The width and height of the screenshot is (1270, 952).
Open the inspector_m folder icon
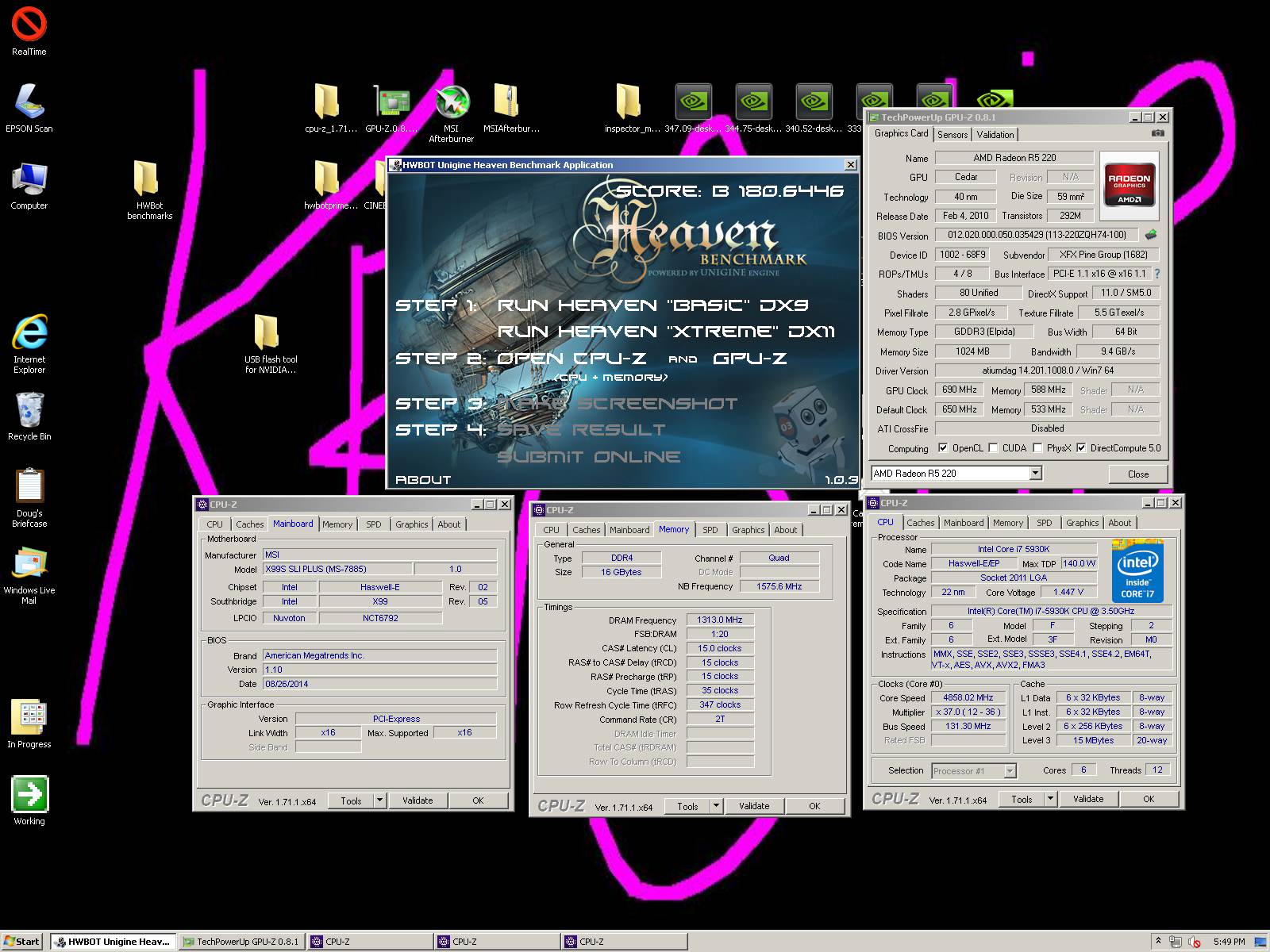632,109
